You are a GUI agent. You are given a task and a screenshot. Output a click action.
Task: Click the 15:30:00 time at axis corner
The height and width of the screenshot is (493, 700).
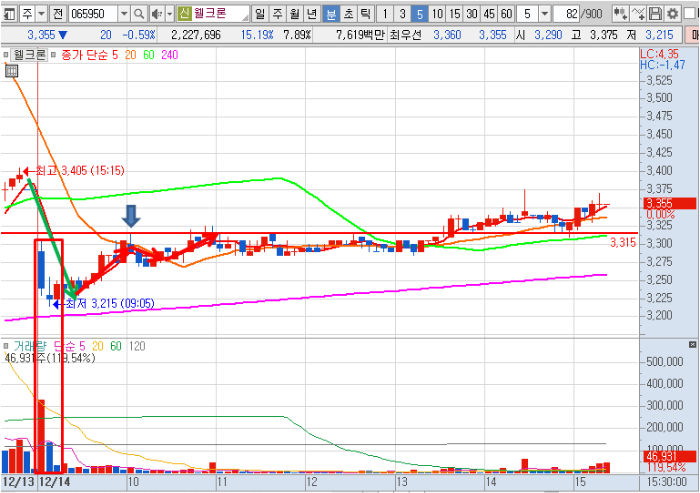click(669, 482)
